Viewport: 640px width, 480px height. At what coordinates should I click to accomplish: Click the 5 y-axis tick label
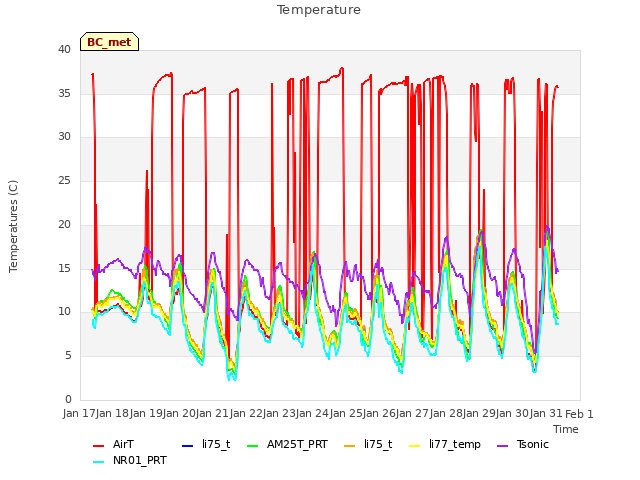68,356
